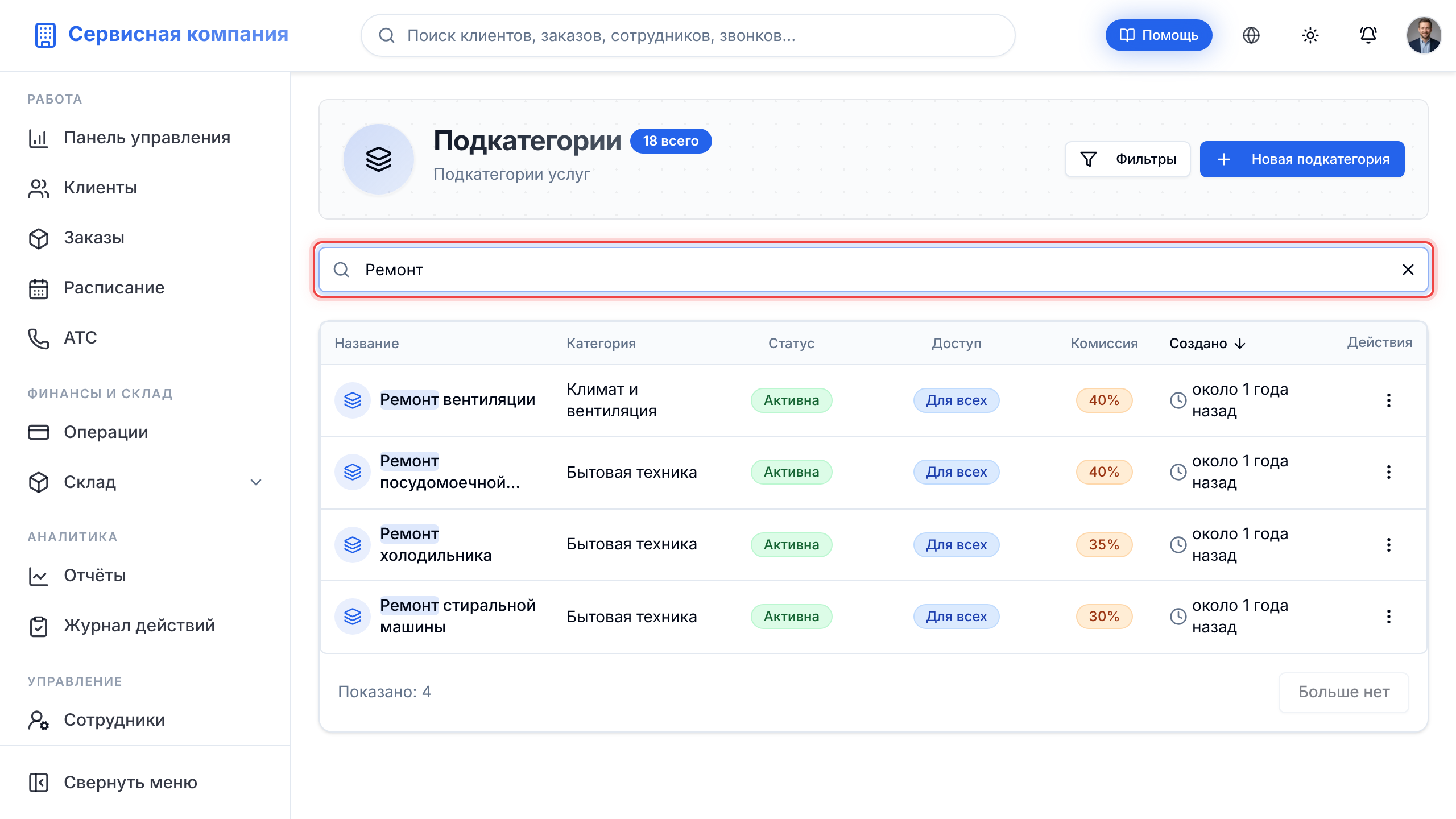Click the Название column header
The width and height of the screenshot is (1456, 819).
click(x=366, y=344)
